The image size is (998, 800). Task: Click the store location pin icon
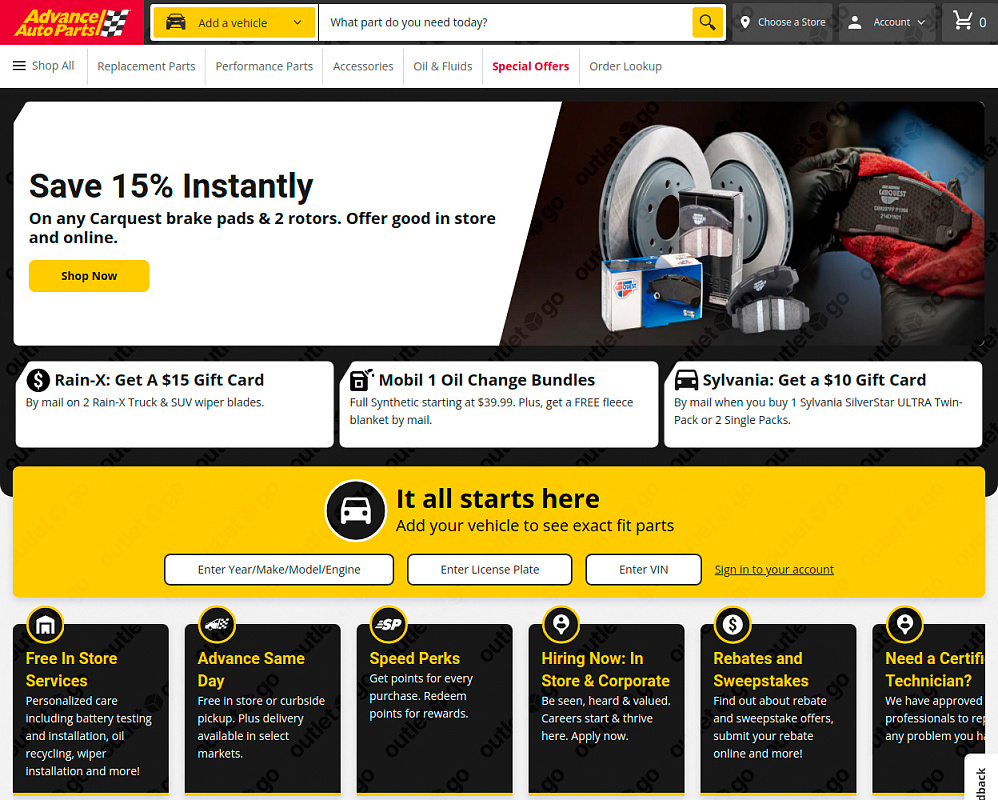[x=745, y=22]
